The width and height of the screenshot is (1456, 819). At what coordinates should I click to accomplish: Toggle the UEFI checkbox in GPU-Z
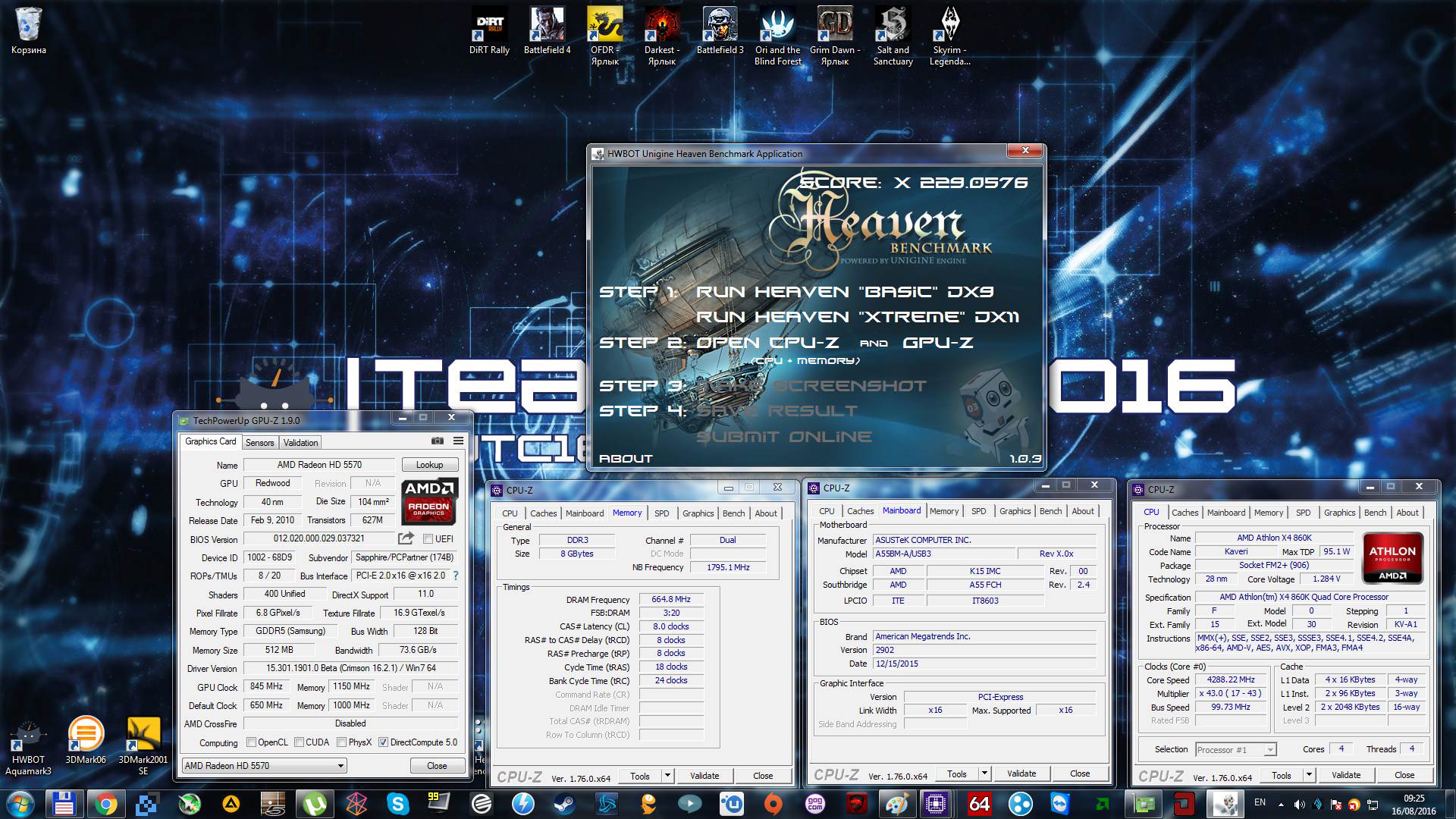tap(428, 539)
